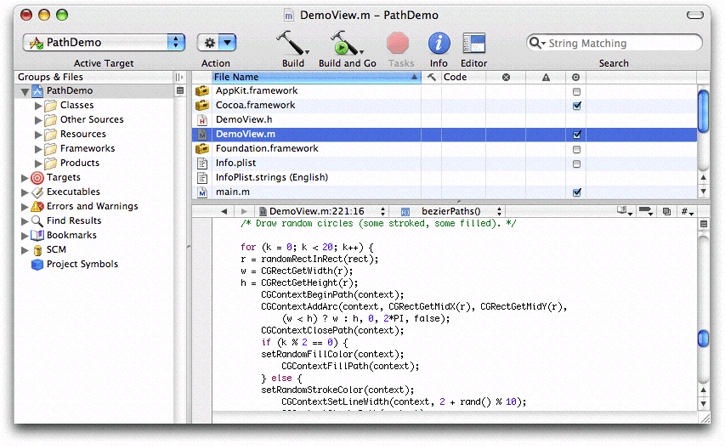Open the Info inspector

(x=438, y=43)
